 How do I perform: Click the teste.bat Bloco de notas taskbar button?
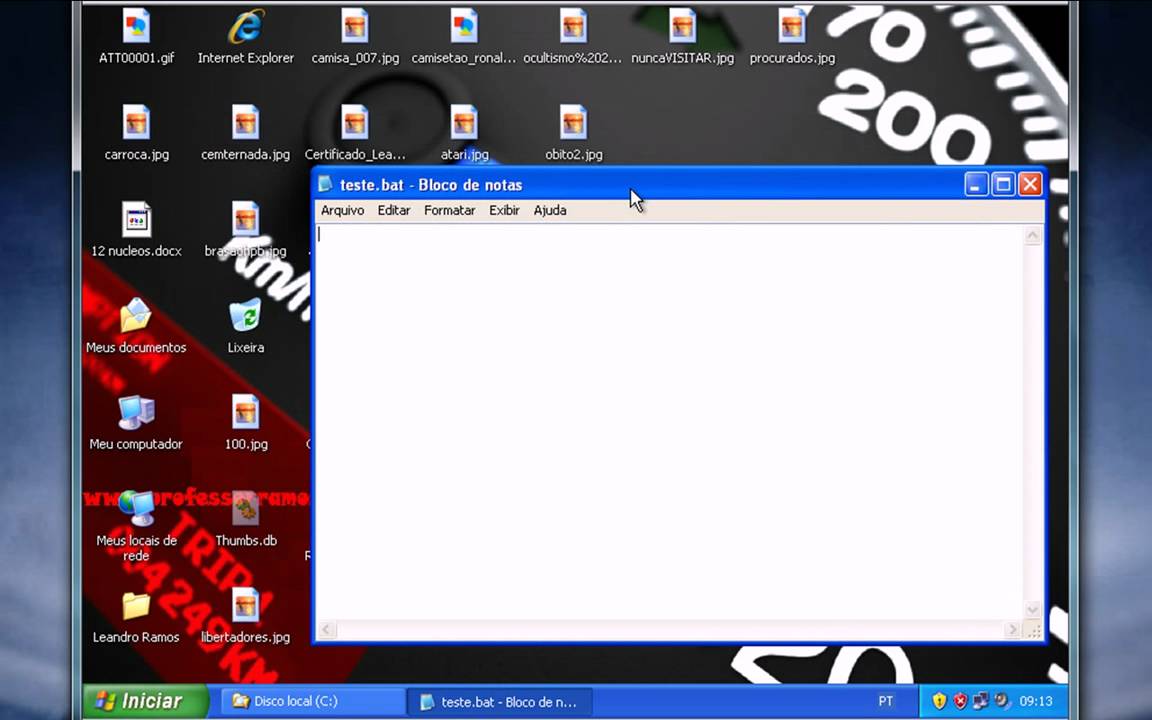[500, 702]
